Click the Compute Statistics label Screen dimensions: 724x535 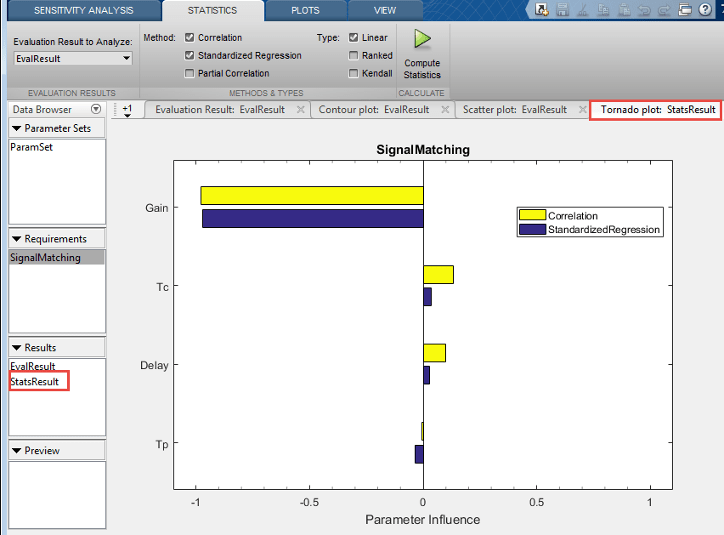click(x=422, y=69)
